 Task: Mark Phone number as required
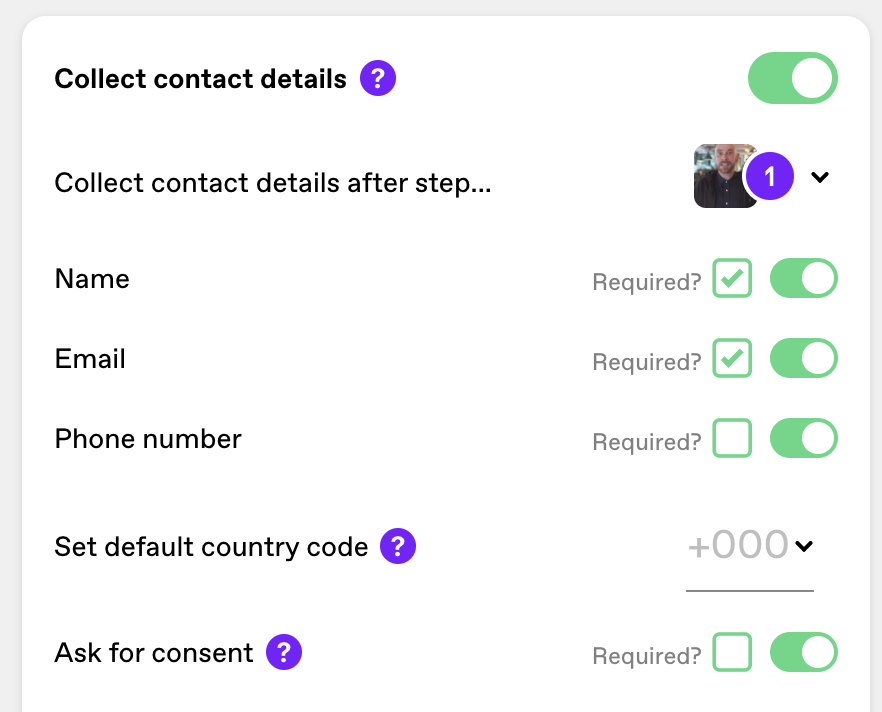click(732, 438)
